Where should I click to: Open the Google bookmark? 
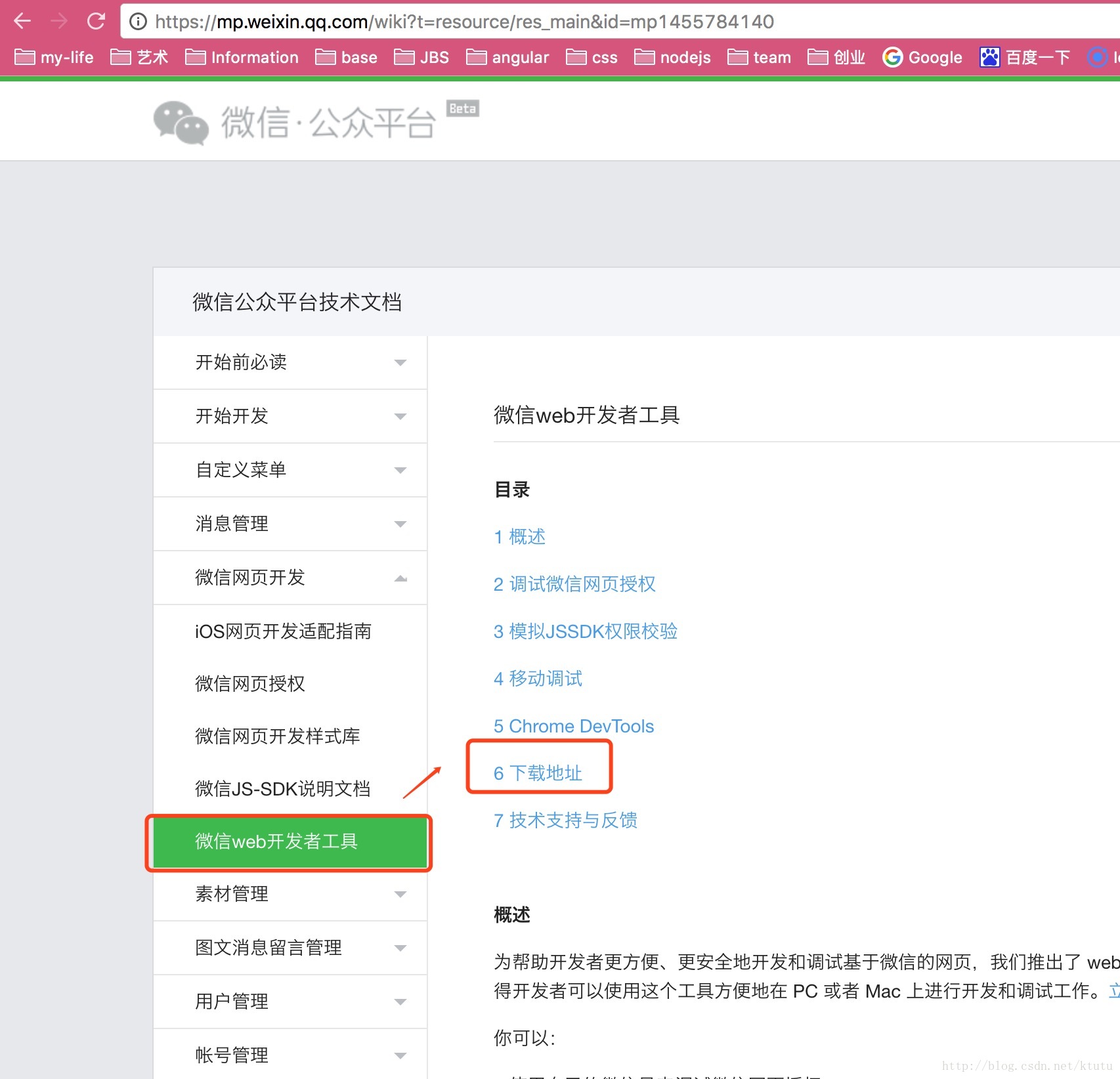pos(922,58)
